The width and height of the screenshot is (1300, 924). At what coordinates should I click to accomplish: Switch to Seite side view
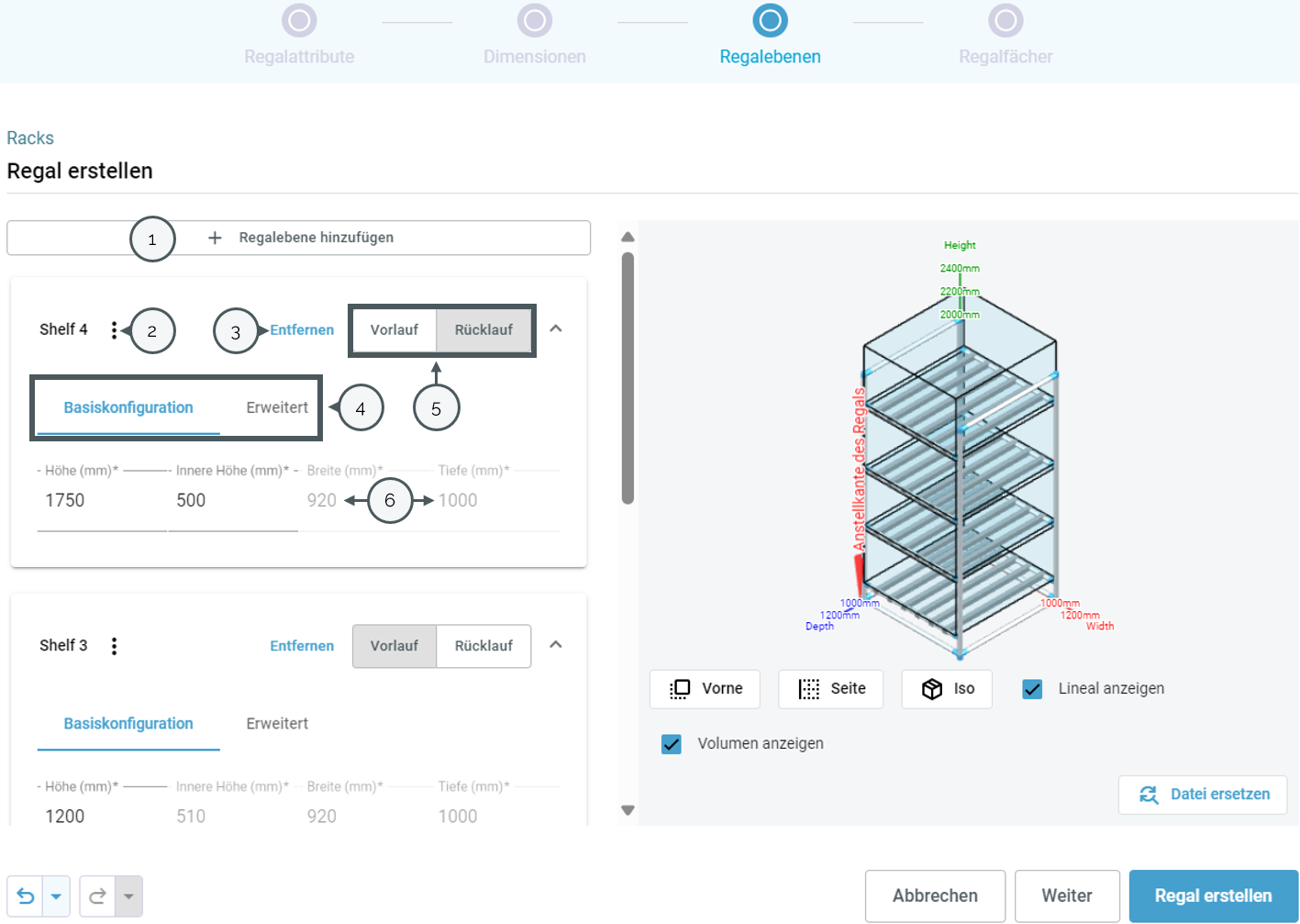pos(830,689)
